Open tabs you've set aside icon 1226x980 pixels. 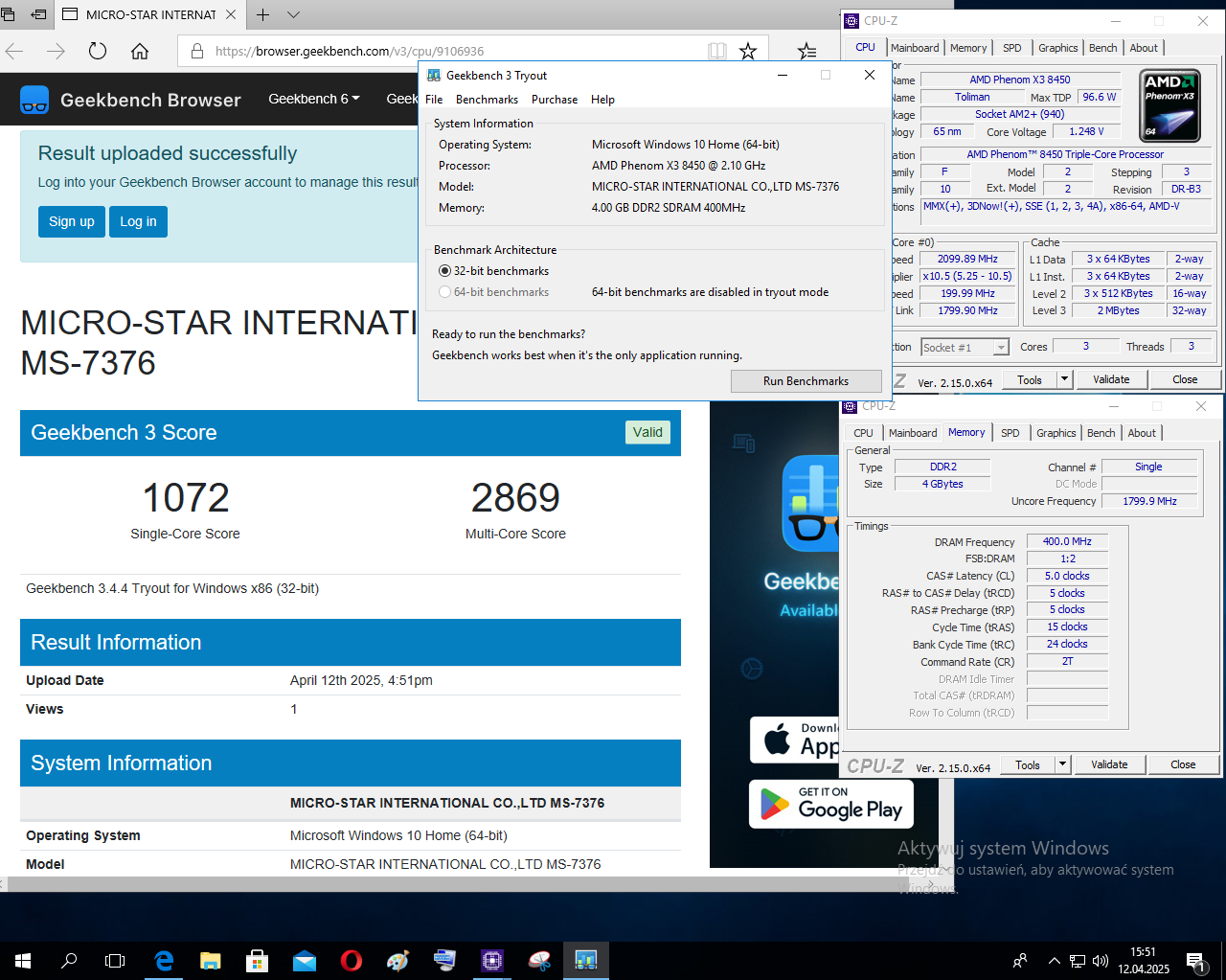[x=9, y=14]
